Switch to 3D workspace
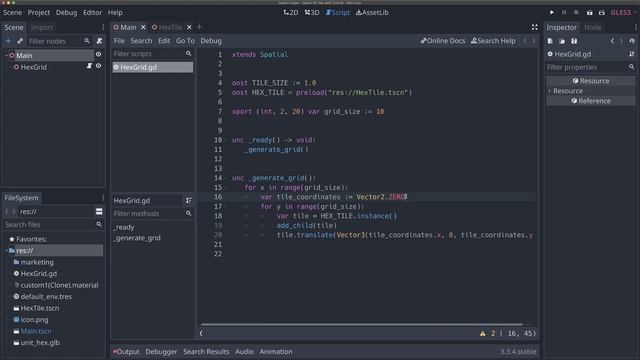This screenshot has width=640, height=360. 312,13
